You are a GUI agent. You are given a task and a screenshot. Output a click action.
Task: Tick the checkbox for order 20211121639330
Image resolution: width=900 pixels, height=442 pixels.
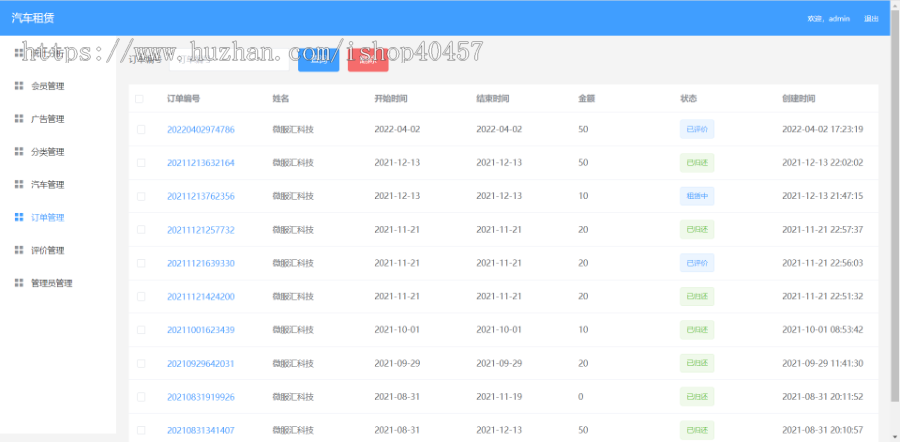tap(141, 263)
